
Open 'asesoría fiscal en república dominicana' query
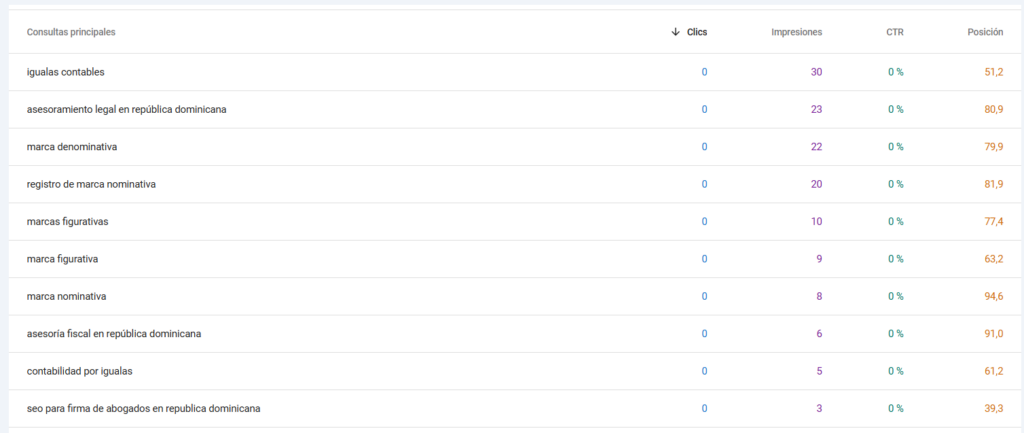point(114,334)
